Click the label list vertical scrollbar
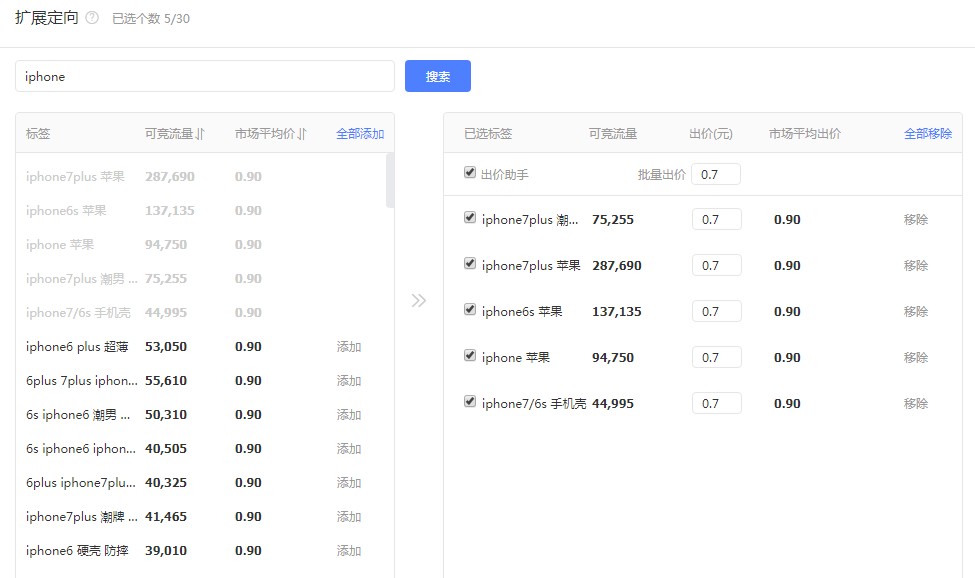975x578 pixels. point(390,181)
